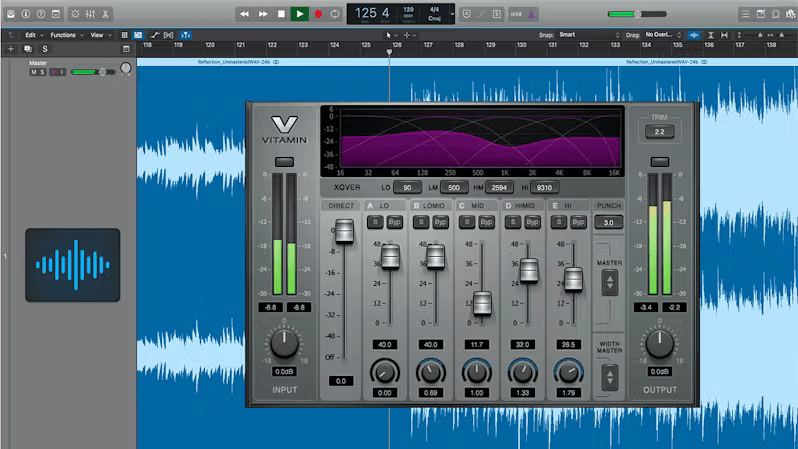
Task: Open the List Editors icon
Action: pyautogui.click(x=745, y=14)
